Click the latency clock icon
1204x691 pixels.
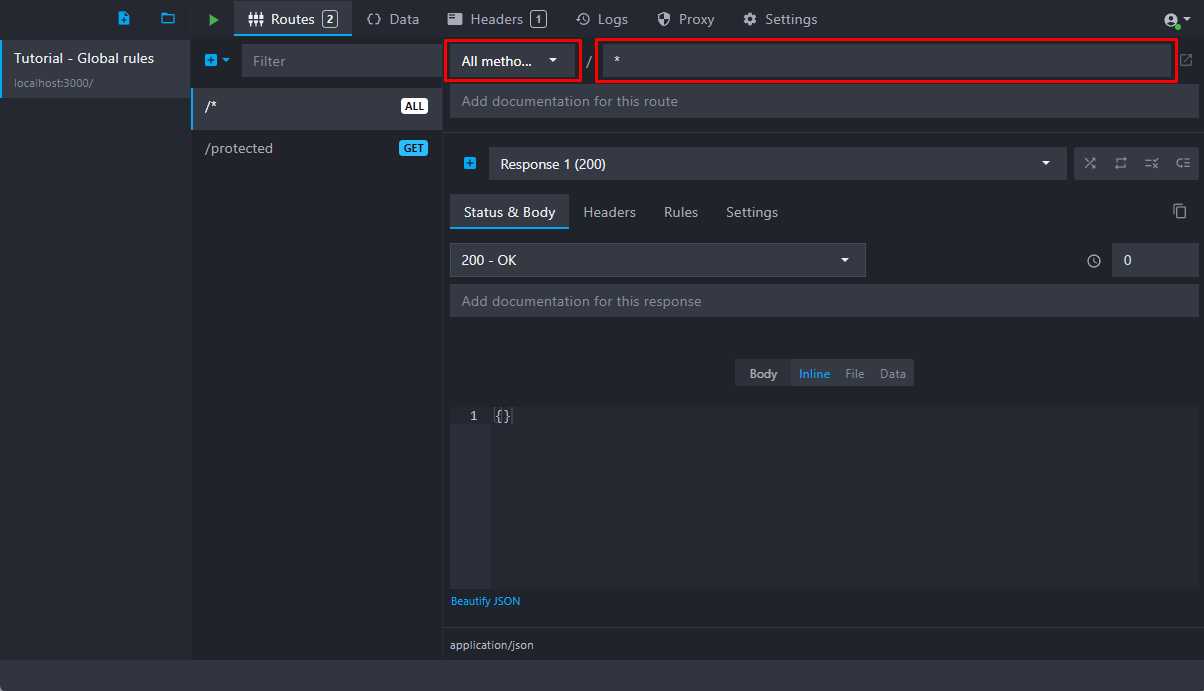pos(1094,261)
